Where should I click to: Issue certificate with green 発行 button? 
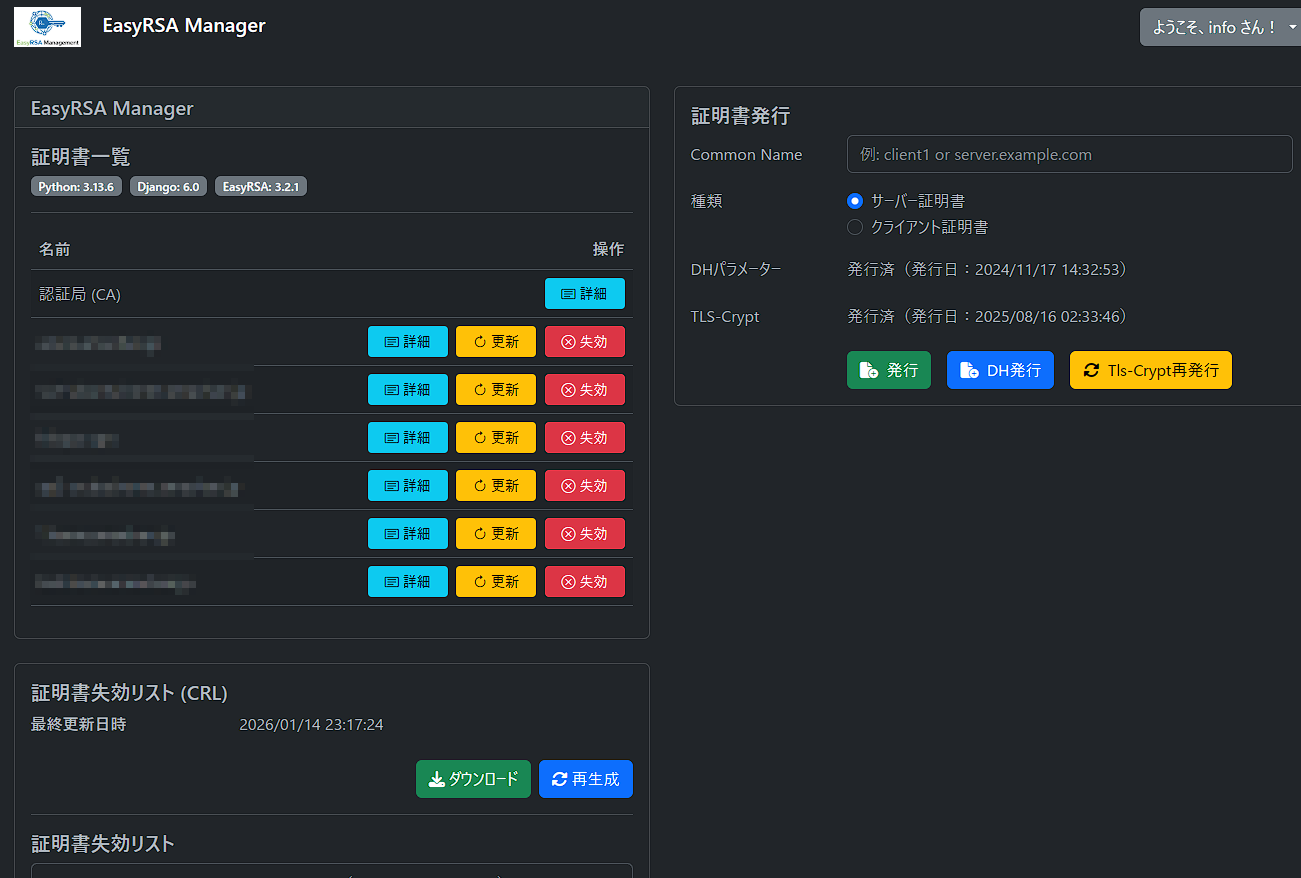point(888,370)
